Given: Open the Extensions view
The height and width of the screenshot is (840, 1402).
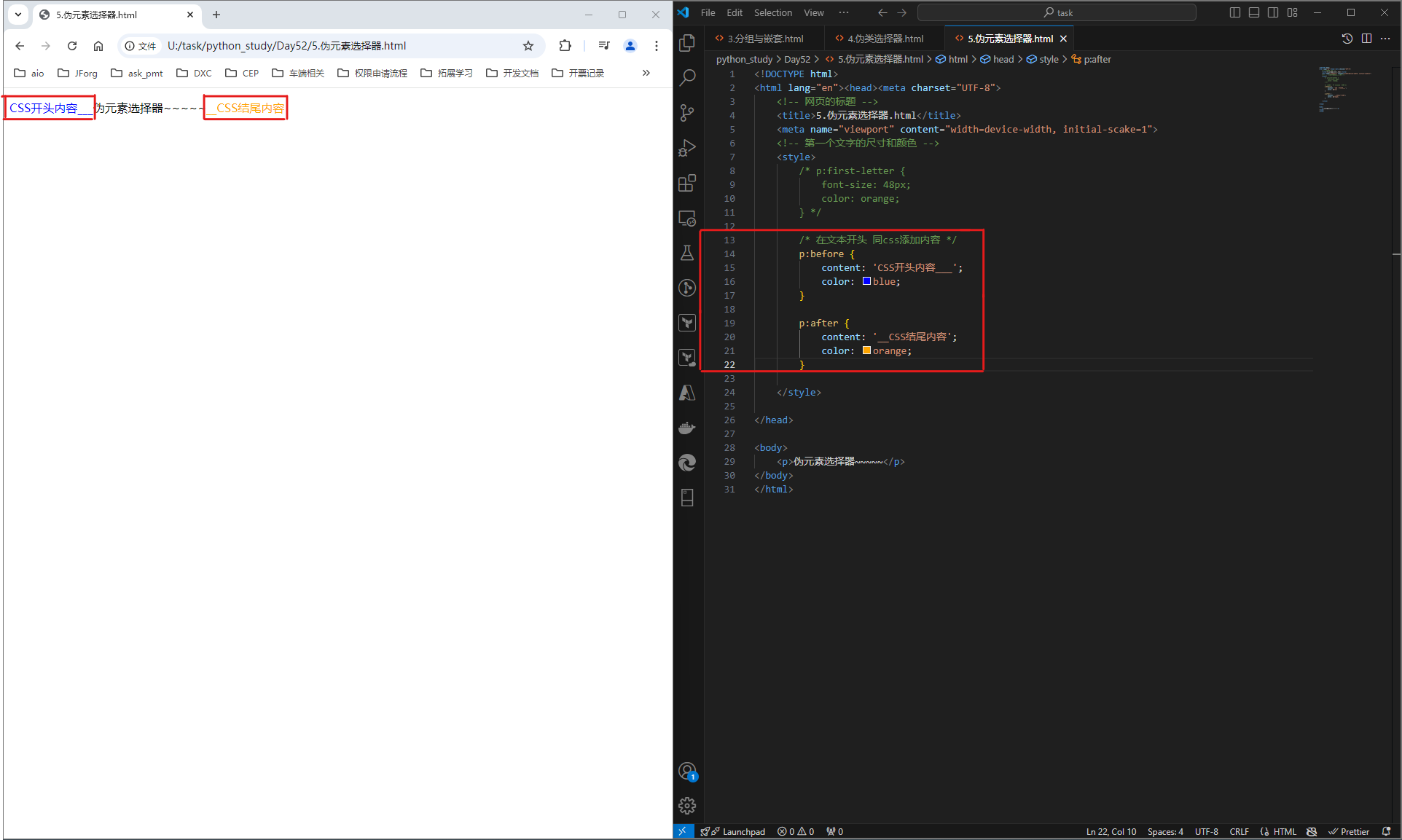Looking at the screenshot, I should tap(686, 183).
